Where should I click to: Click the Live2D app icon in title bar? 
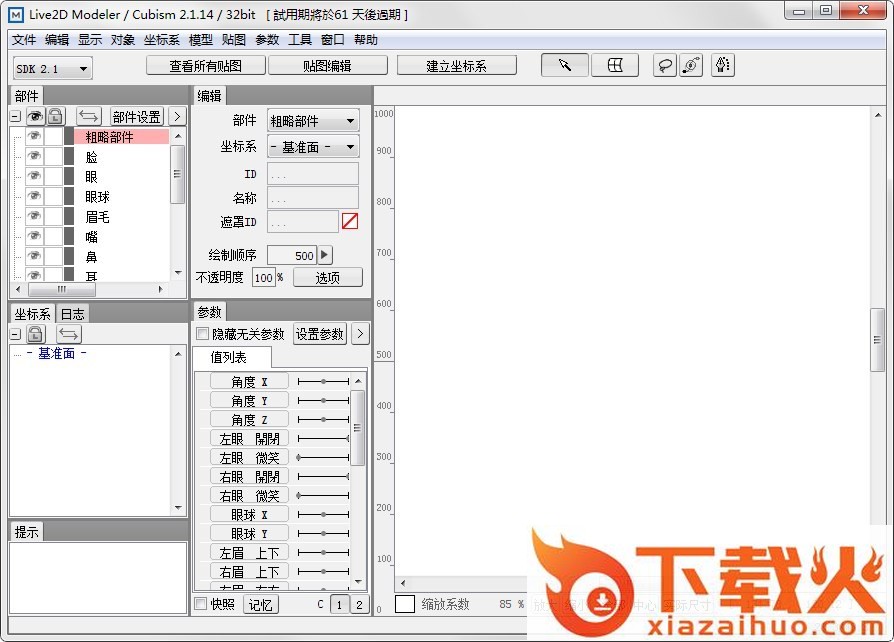click(17, 14)
